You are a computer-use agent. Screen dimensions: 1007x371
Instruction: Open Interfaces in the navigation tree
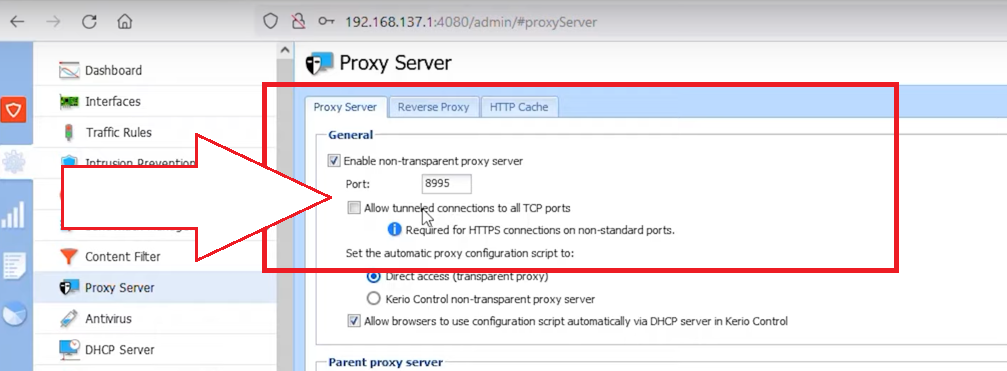tap(113, 101)
